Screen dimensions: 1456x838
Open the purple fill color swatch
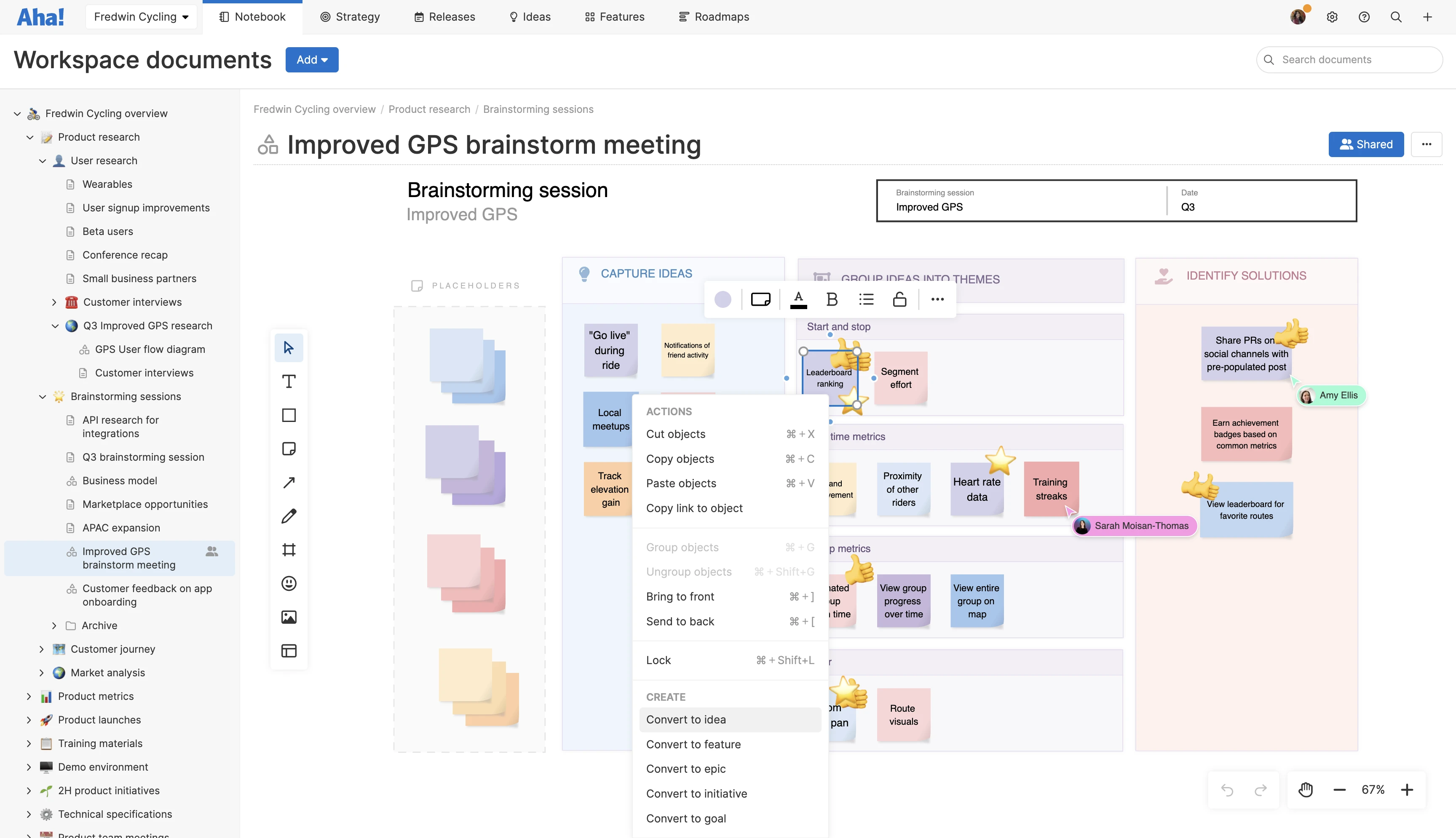pyautogui.click(x=723, y=299)
